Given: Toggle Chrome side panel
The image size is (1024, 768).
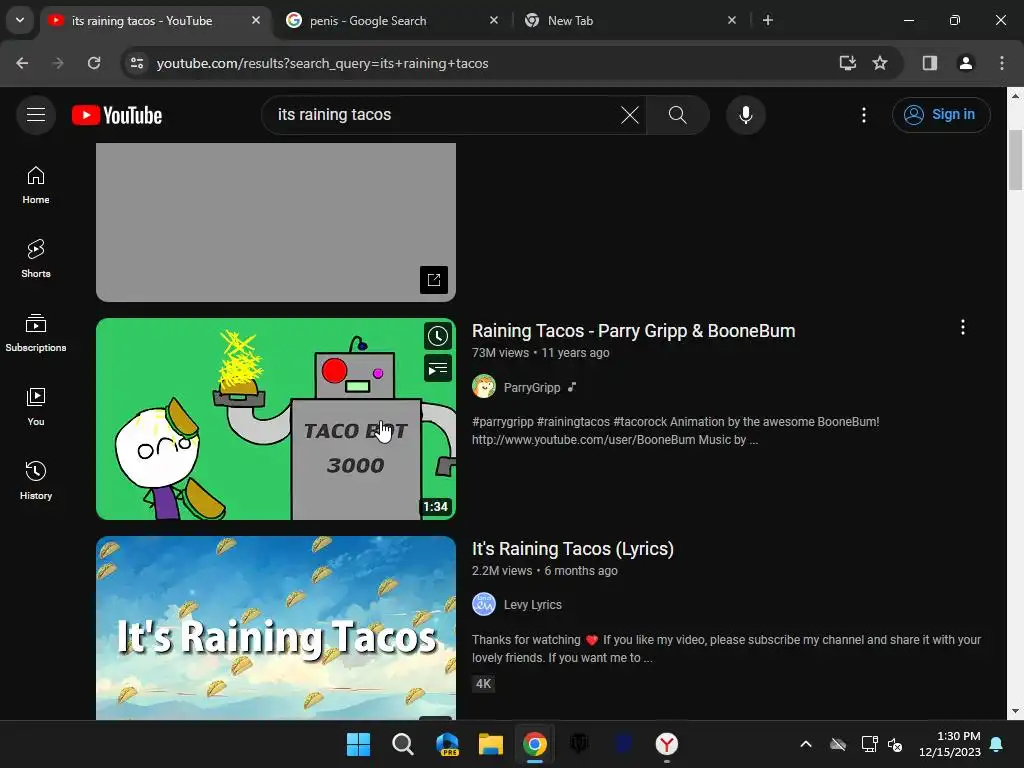Looking at the screenshot, I should point(929,63).
